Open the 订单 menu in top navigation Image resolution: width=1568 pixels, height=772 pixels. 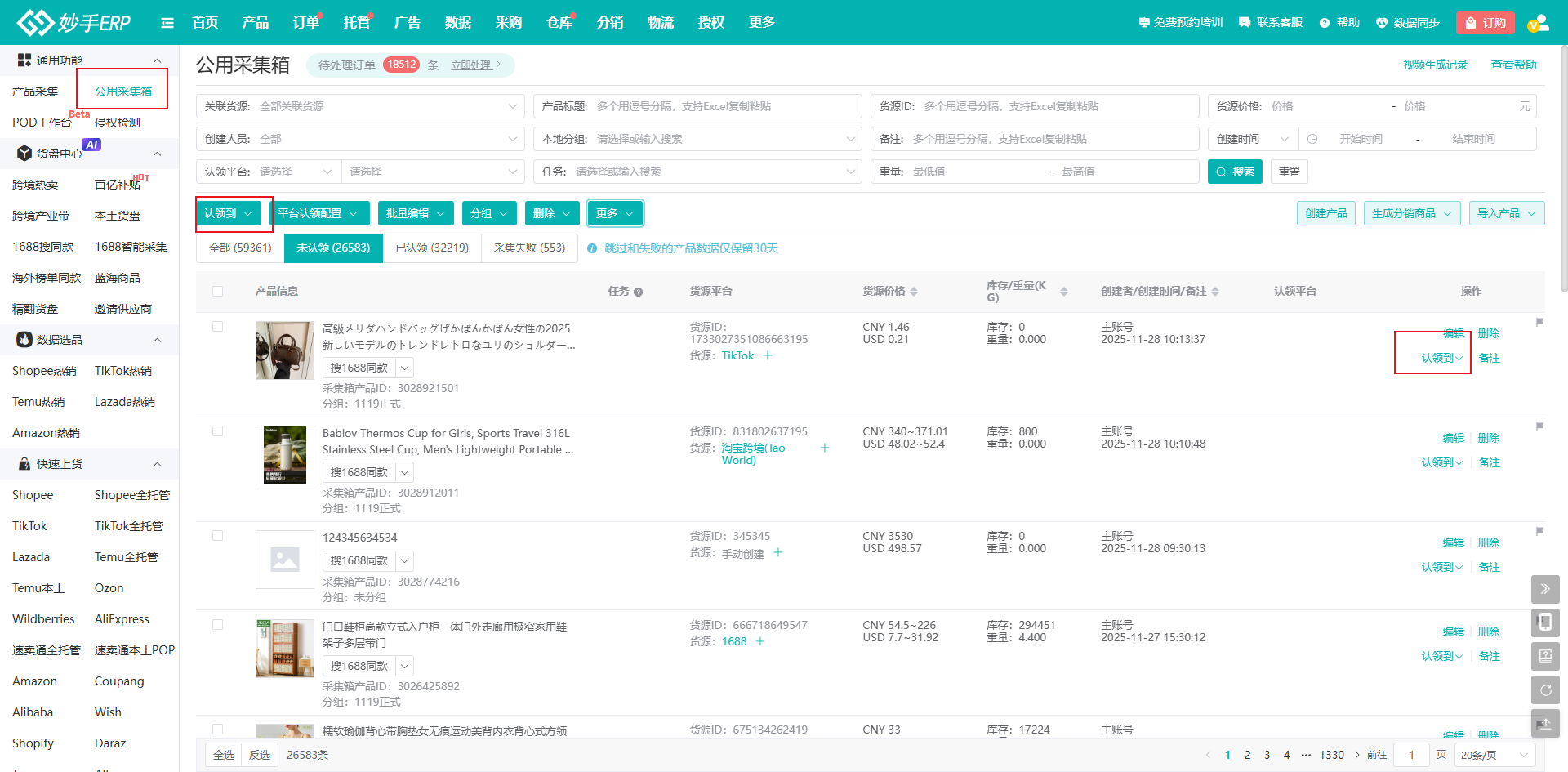click(x=305, y=23)
